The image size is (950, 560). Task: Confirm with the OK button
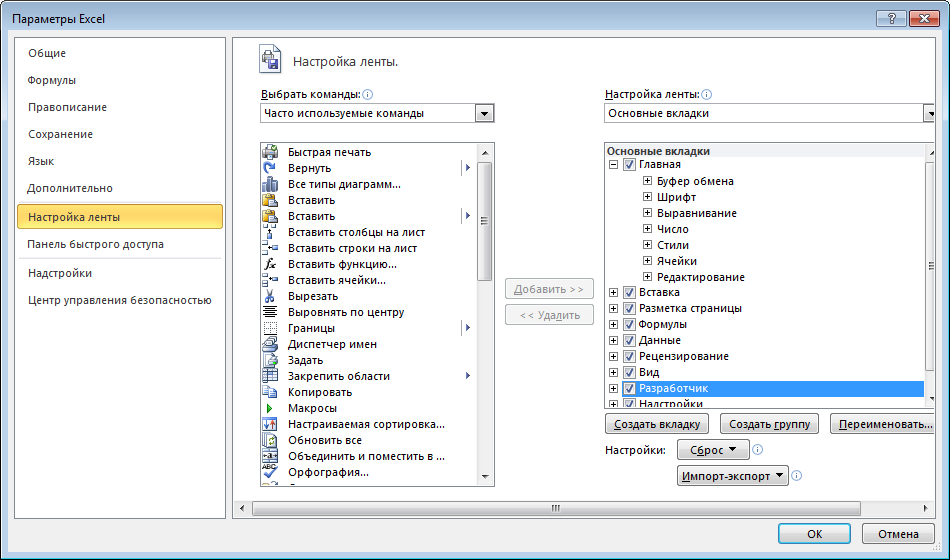coord(814,534)
